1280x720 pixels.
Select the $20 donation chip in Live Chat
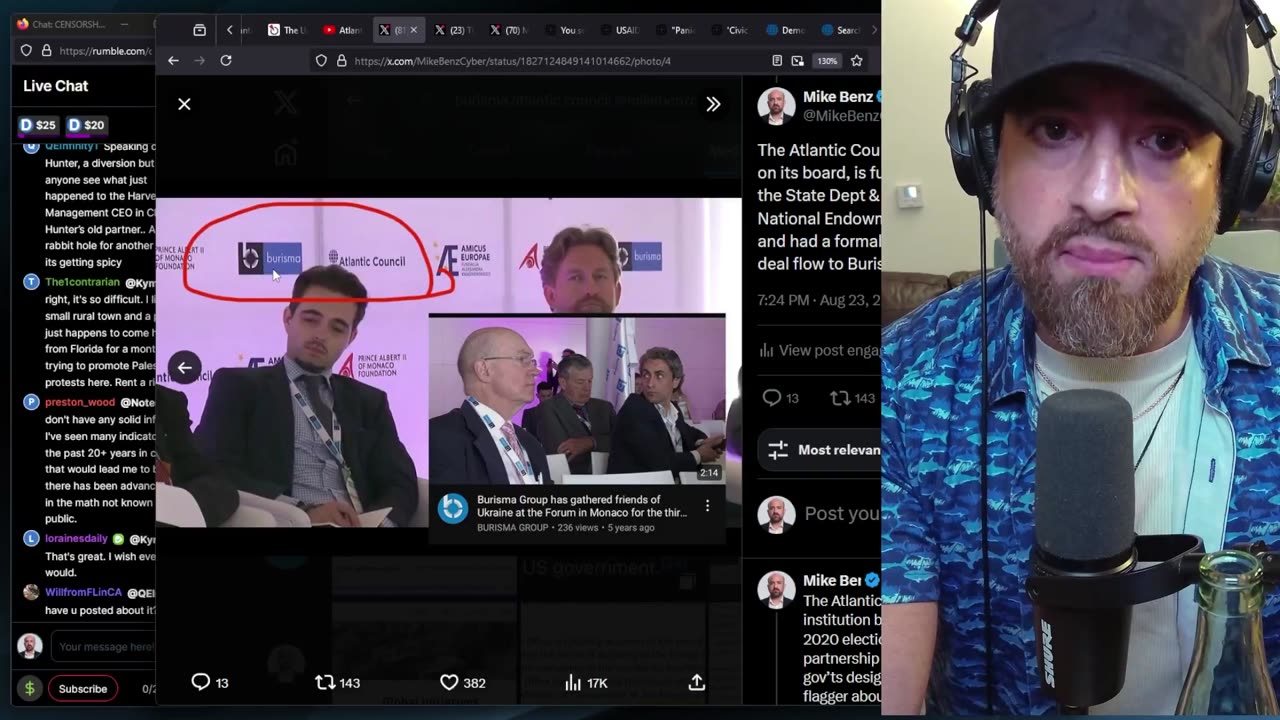pyautogui.click(x=86, y=125)
